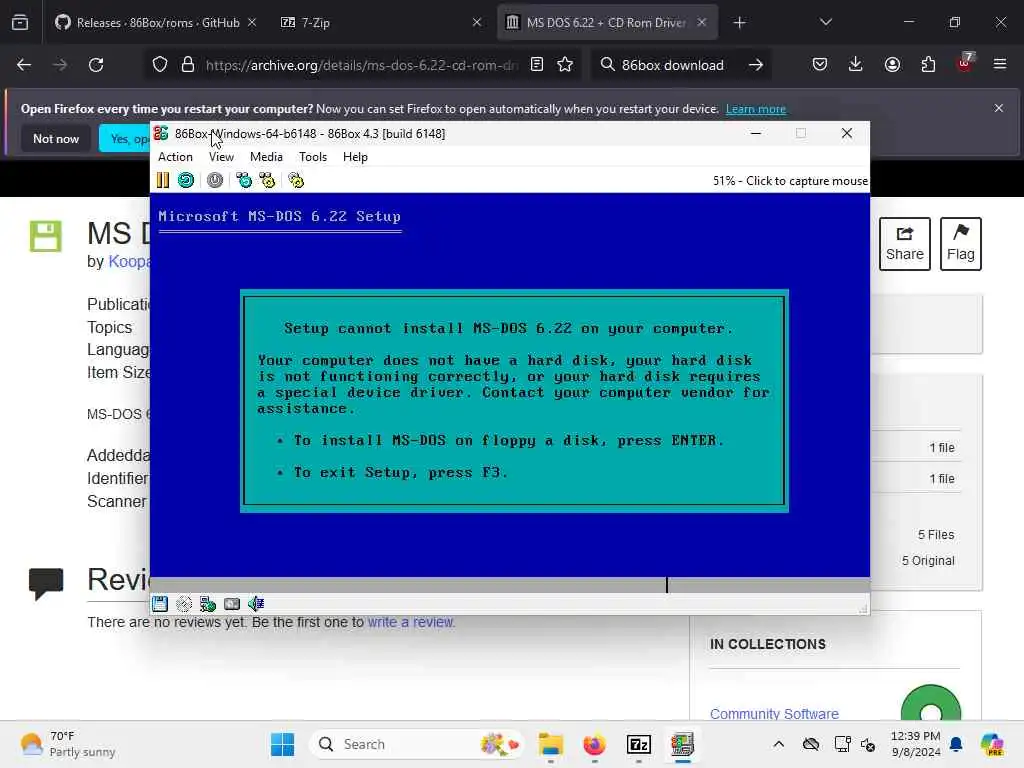1024x768 pixels.
Task: Open the Firefox hamburger application menu
Action: click(1000, 65)
